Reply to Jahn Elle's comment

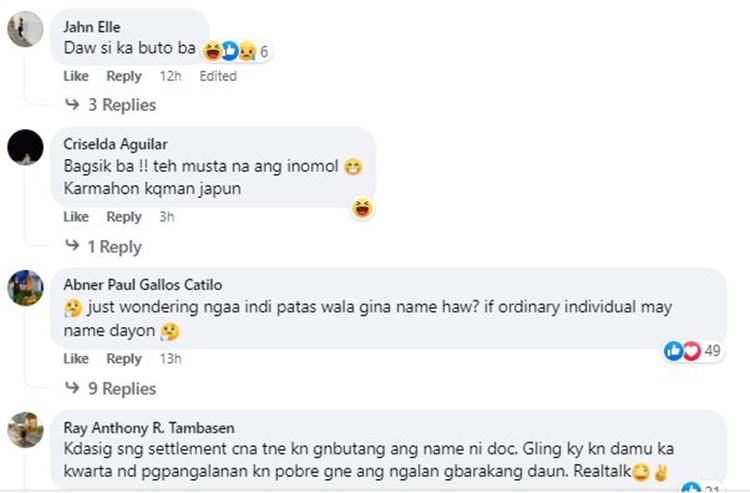pyautogui.click(x=124, y=76)
